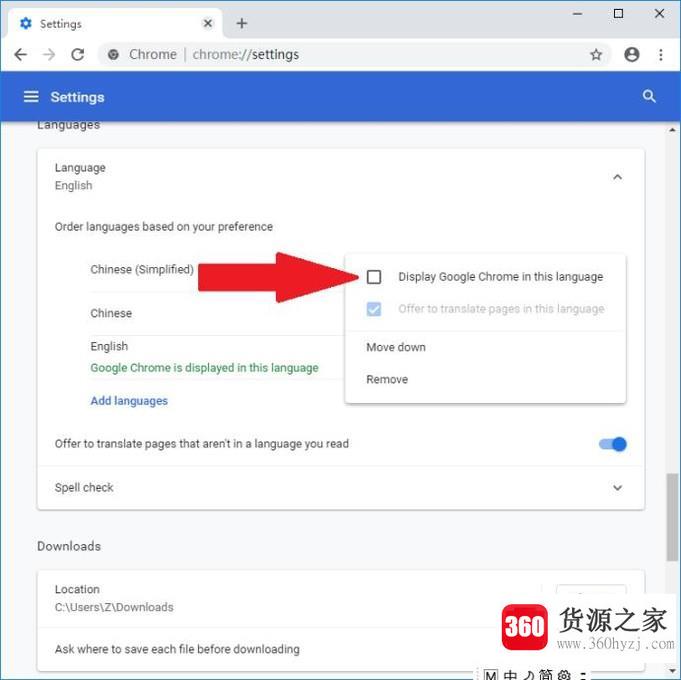Click the browser forward arrow

point(49,55)
